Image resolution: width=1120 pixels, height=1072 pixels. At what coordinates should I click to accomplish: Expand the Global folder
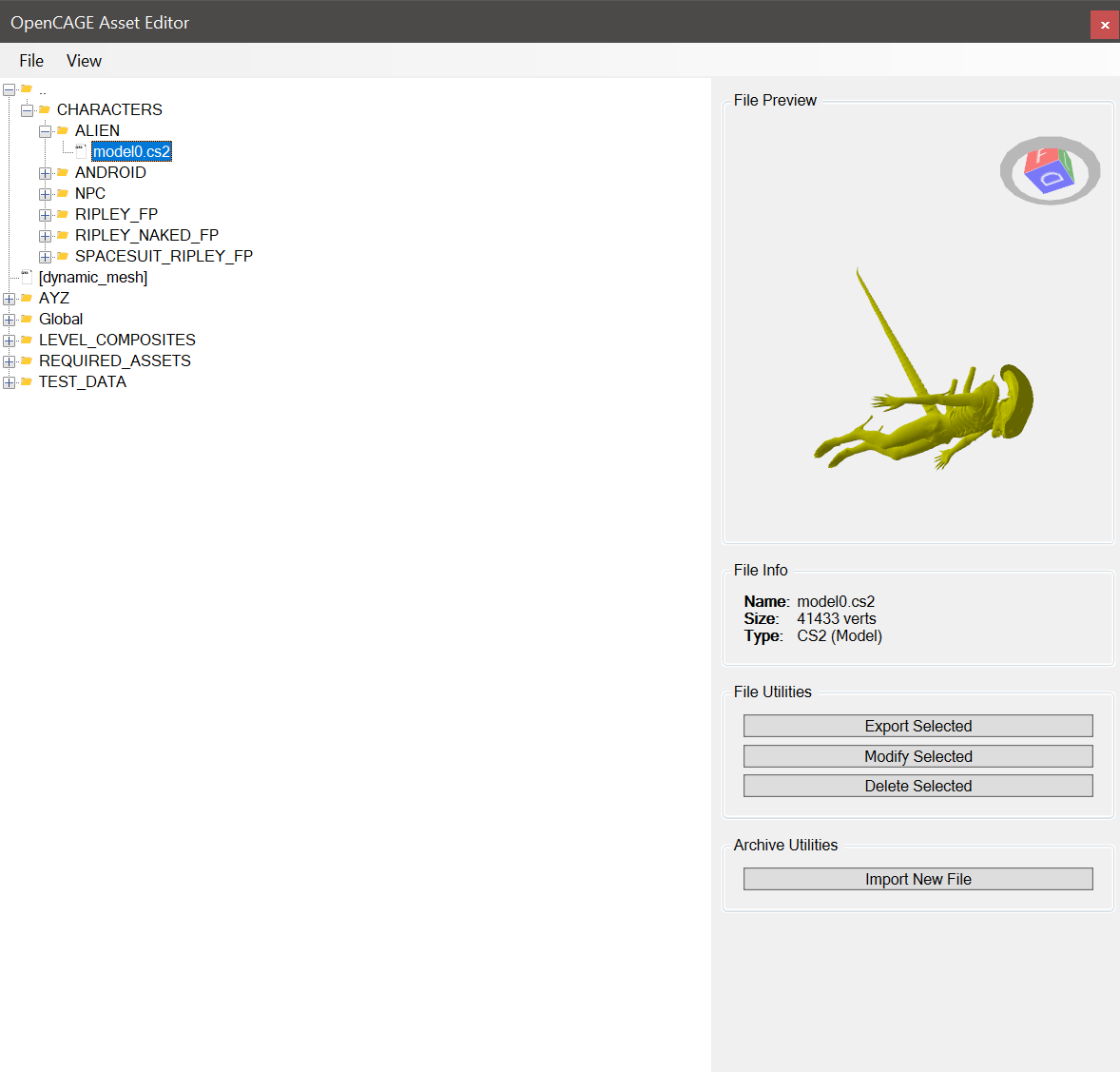pyautogui.click(x=9, y=320)
